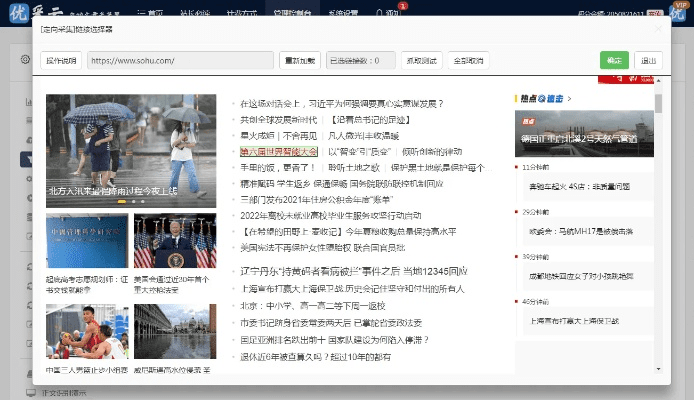
Task: Open 操作说明 instructions
Action: click(60, 60)
